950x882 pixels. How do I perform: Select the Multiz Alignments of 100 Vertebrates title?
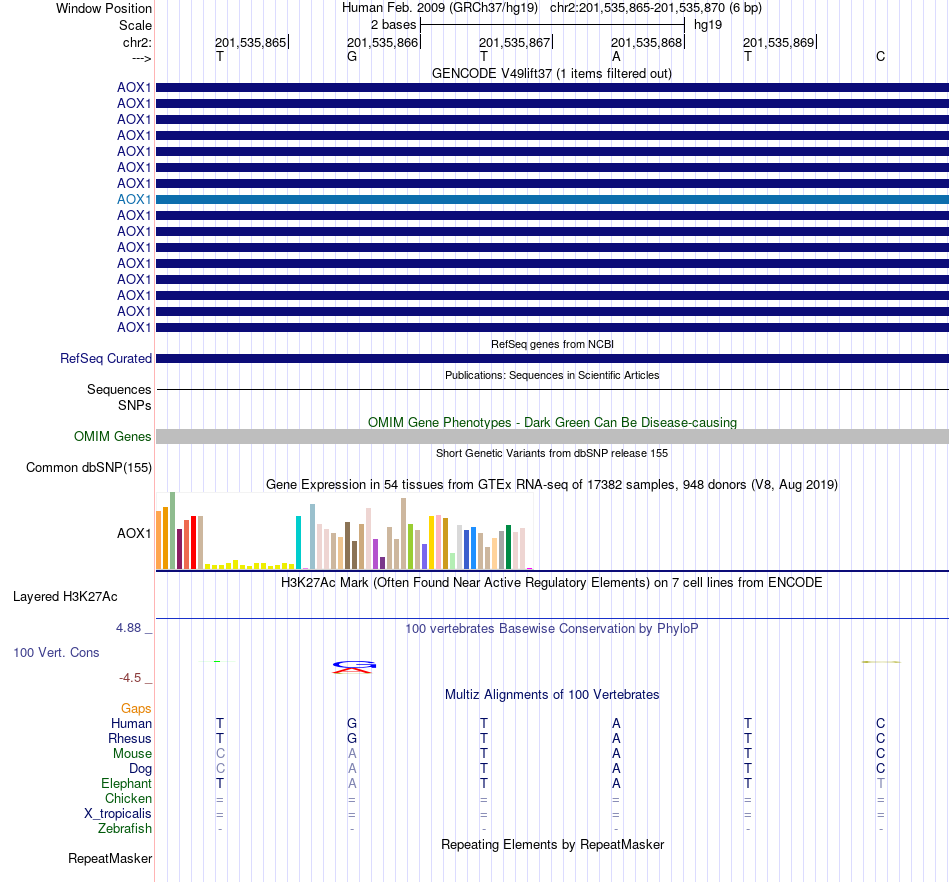552,695
